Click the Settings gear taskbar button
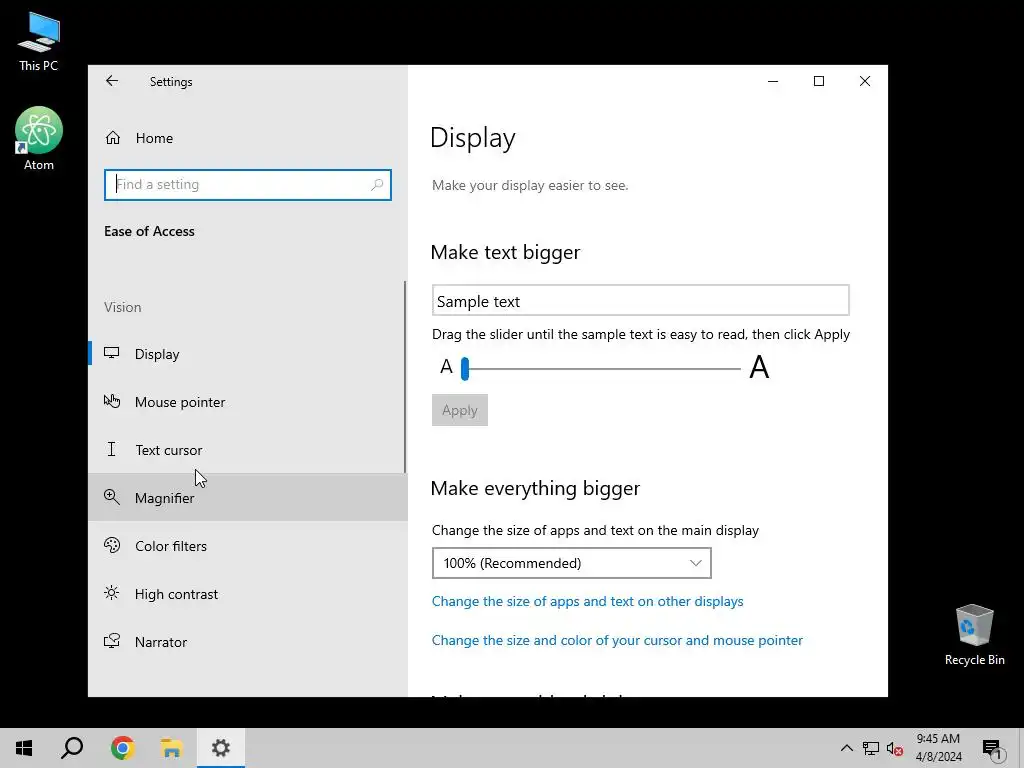Image resolution: width=1024 pixels, height=768 pixels. [x=221, y=748]
